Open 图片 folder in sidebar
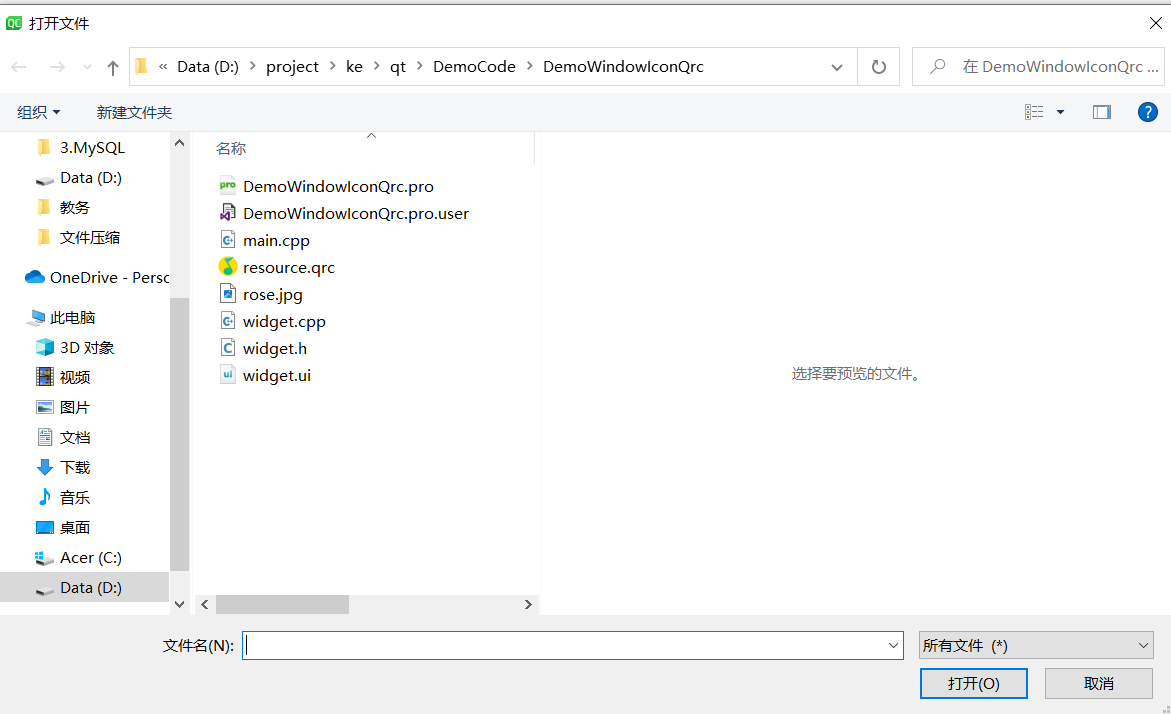This screenshot has width=1171, height=714. pyautogui.click(x=75, y=407)
